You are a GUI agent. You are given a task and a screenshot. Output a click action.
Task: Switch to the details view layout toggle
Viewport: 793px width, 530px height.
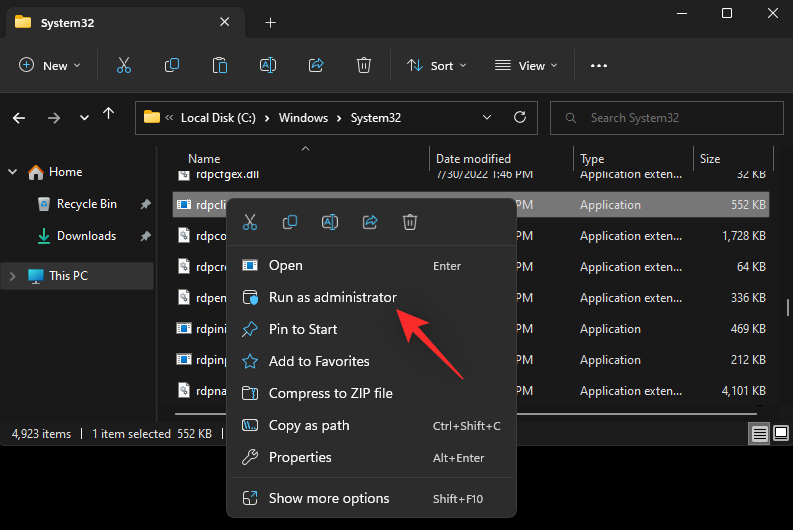[x=760, y=434]
